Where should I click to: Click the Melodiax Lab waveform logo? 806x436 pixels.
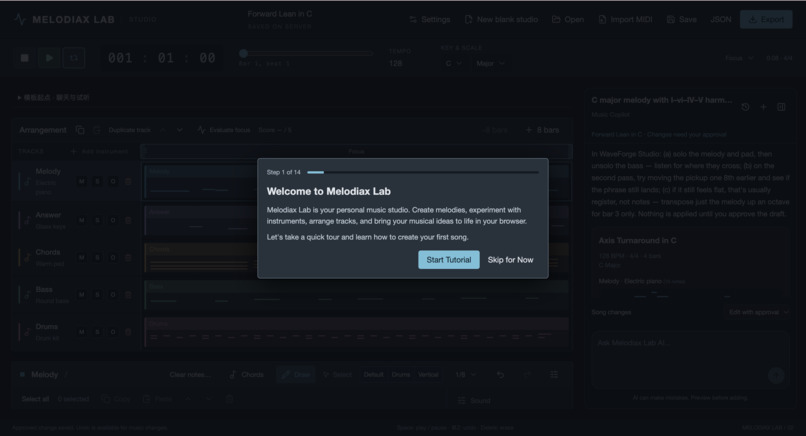20,20
